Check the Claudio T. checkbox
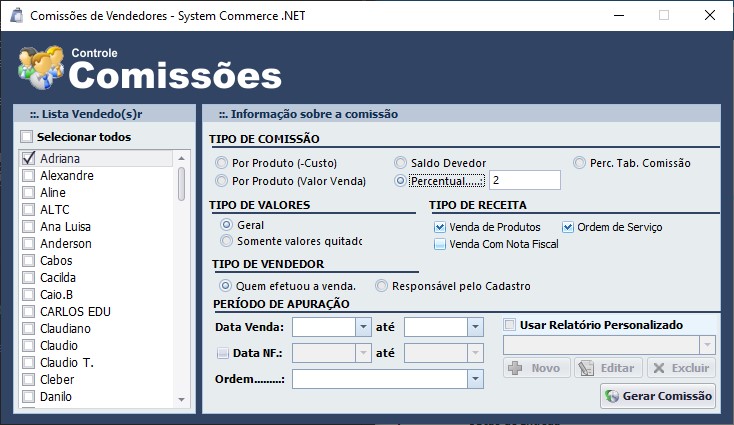This screenshot has width=734, height=425. (29, 362)
